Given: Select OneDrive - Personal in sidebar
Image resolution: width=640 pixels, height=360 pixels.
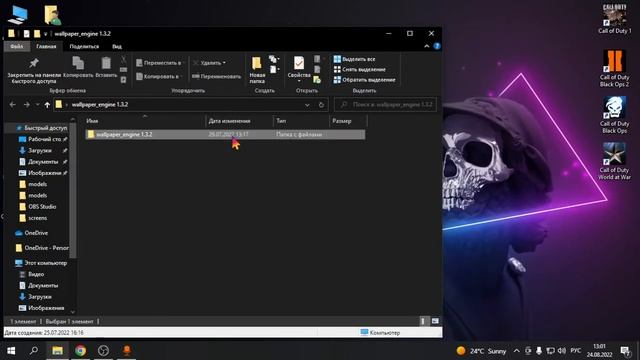Looking at the screenshot, I should point(42,248).
